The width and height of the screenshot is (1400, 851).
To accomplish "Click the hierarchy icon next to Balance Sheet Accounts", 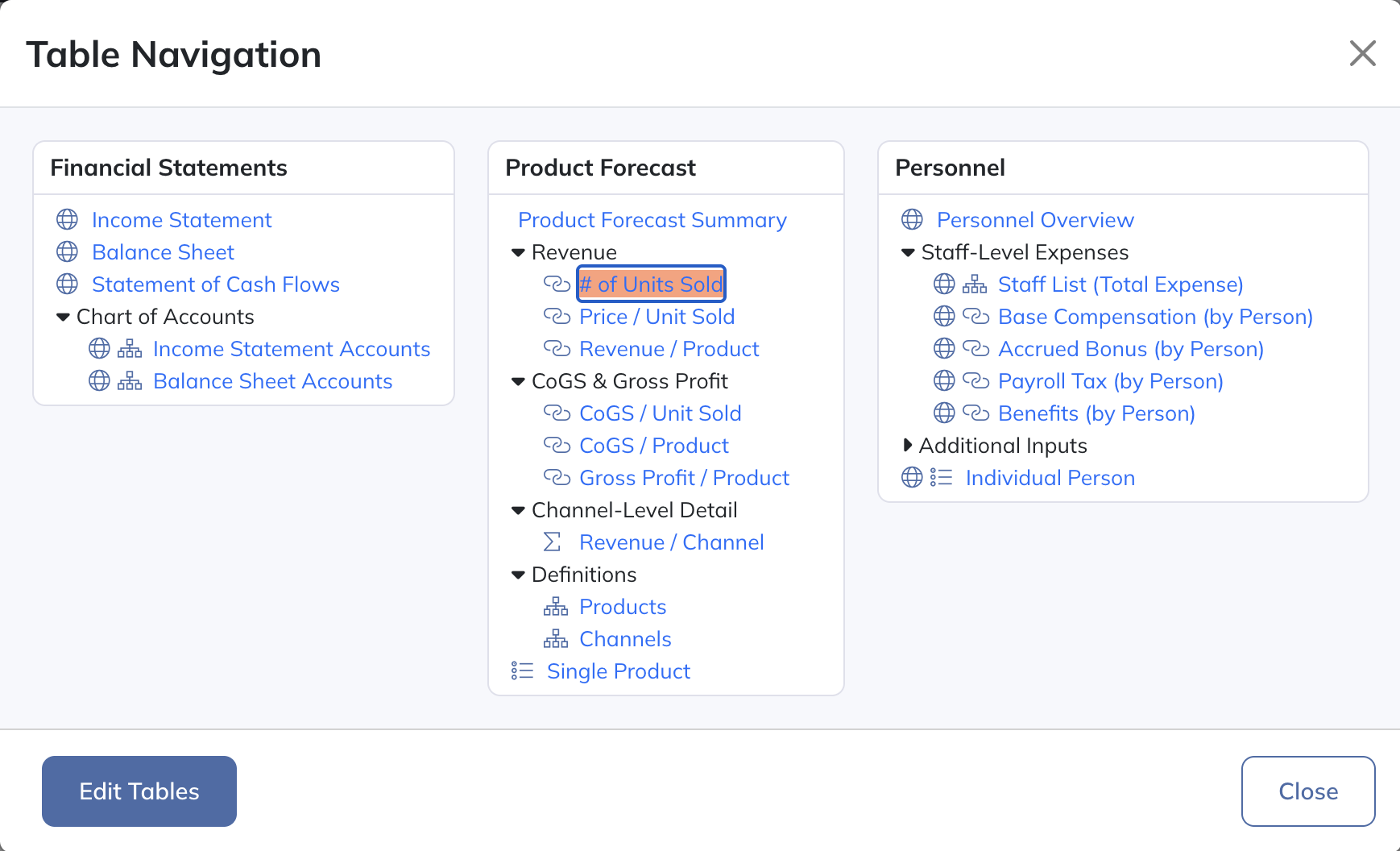I will pos(130,381).
